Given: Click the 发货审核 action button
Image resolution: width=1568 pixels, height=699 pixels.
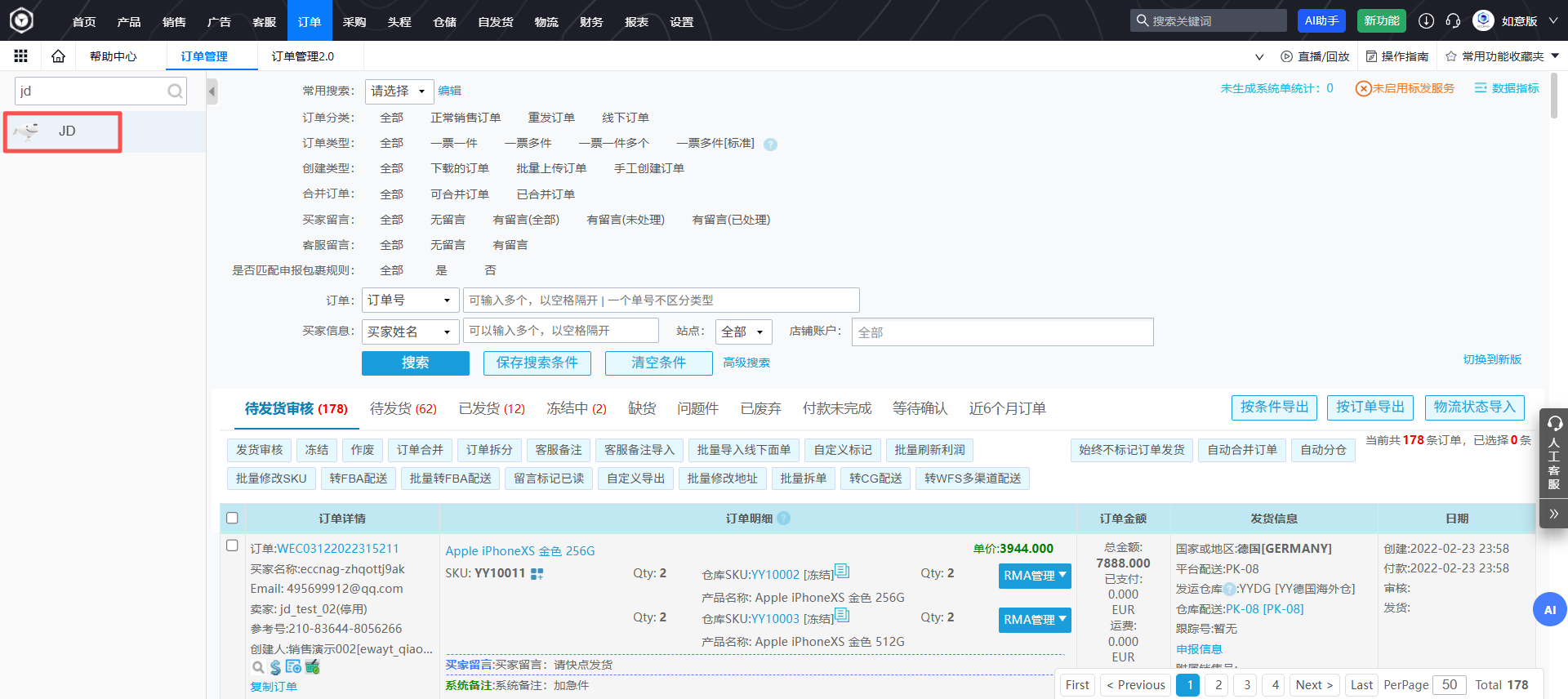Looking at the screenshot, I should (x=259, y=450).
